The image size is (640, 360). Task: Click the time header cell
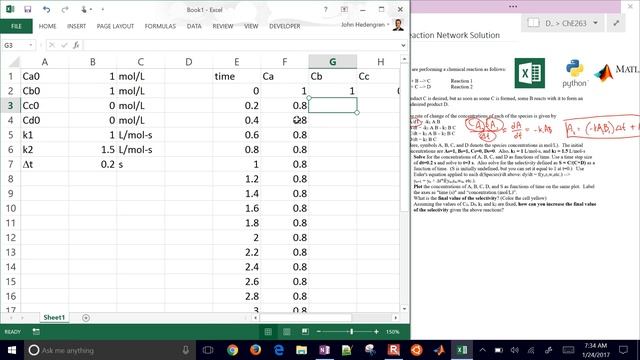tap(237, 76)
